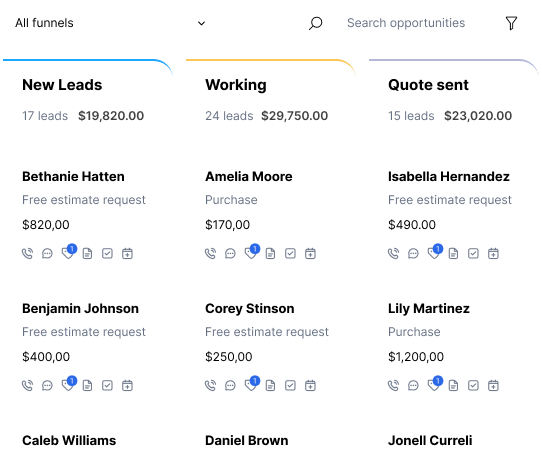Image resolution: width=542 pixels, height=453 pixels.
Task: Expand the All funnels dropdown
Action: tap(111, 23)
